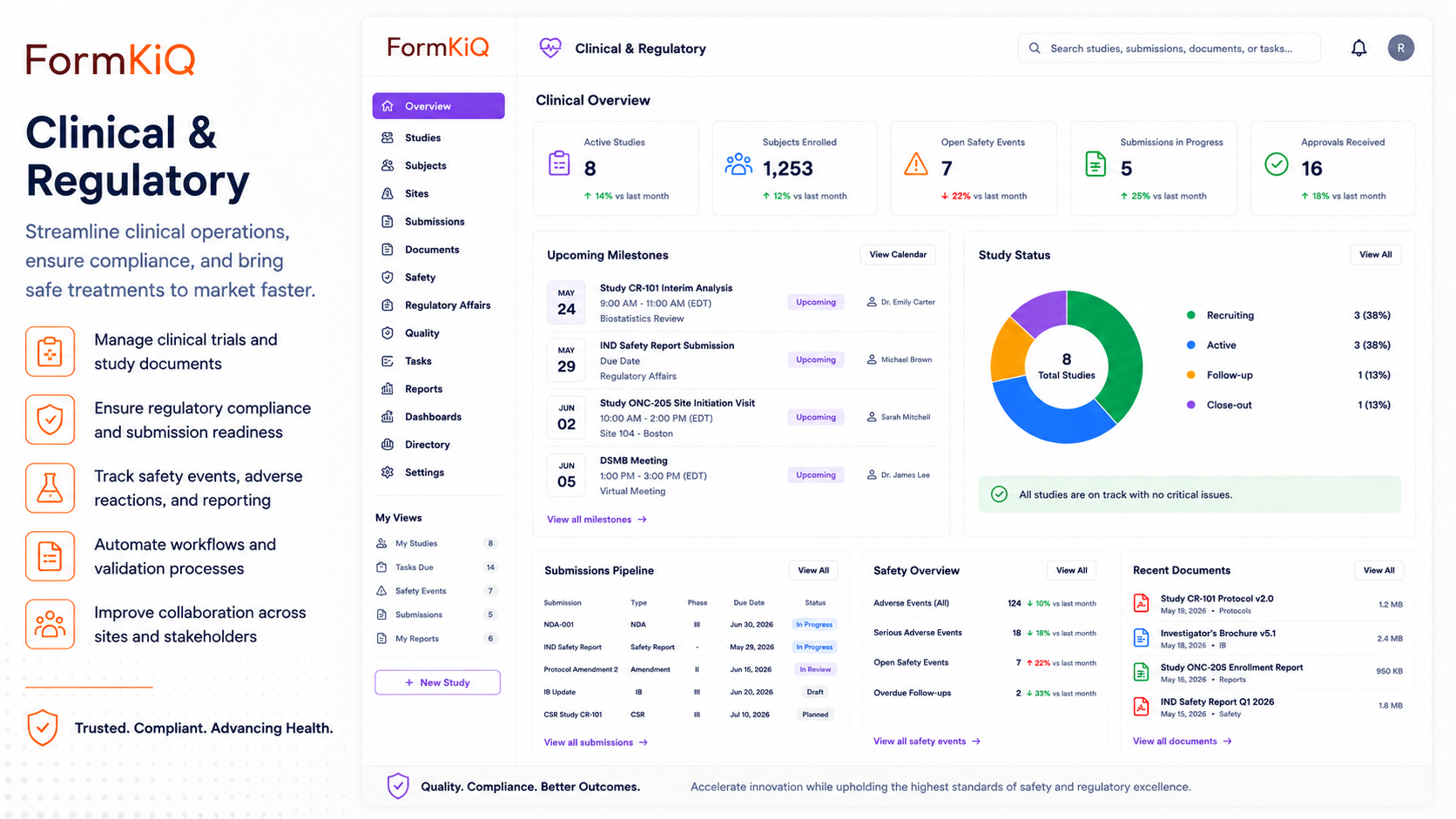The height and width of the screenshot is (819, 1456).
Task: Follow the View all documents link
Action: [x=1182, y=742]
